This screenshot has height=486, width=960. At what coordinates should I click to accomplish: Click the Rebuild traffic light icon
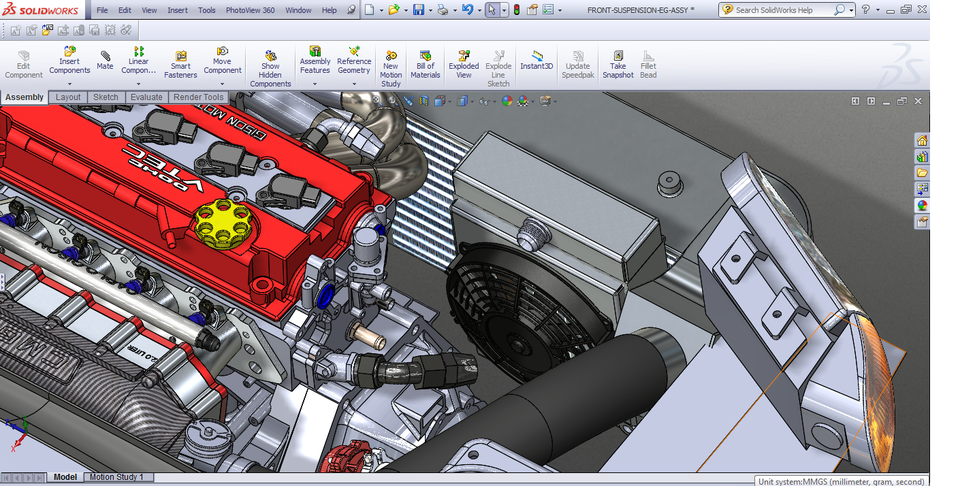(517, 10)
